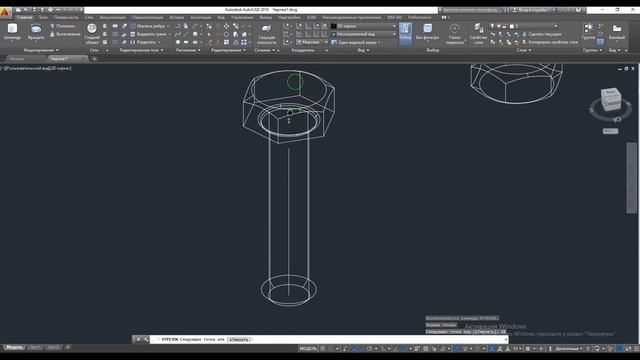
Task: Click the WCS (МСК) dropdown under ViewCube
Action: [x=610, y=131]
